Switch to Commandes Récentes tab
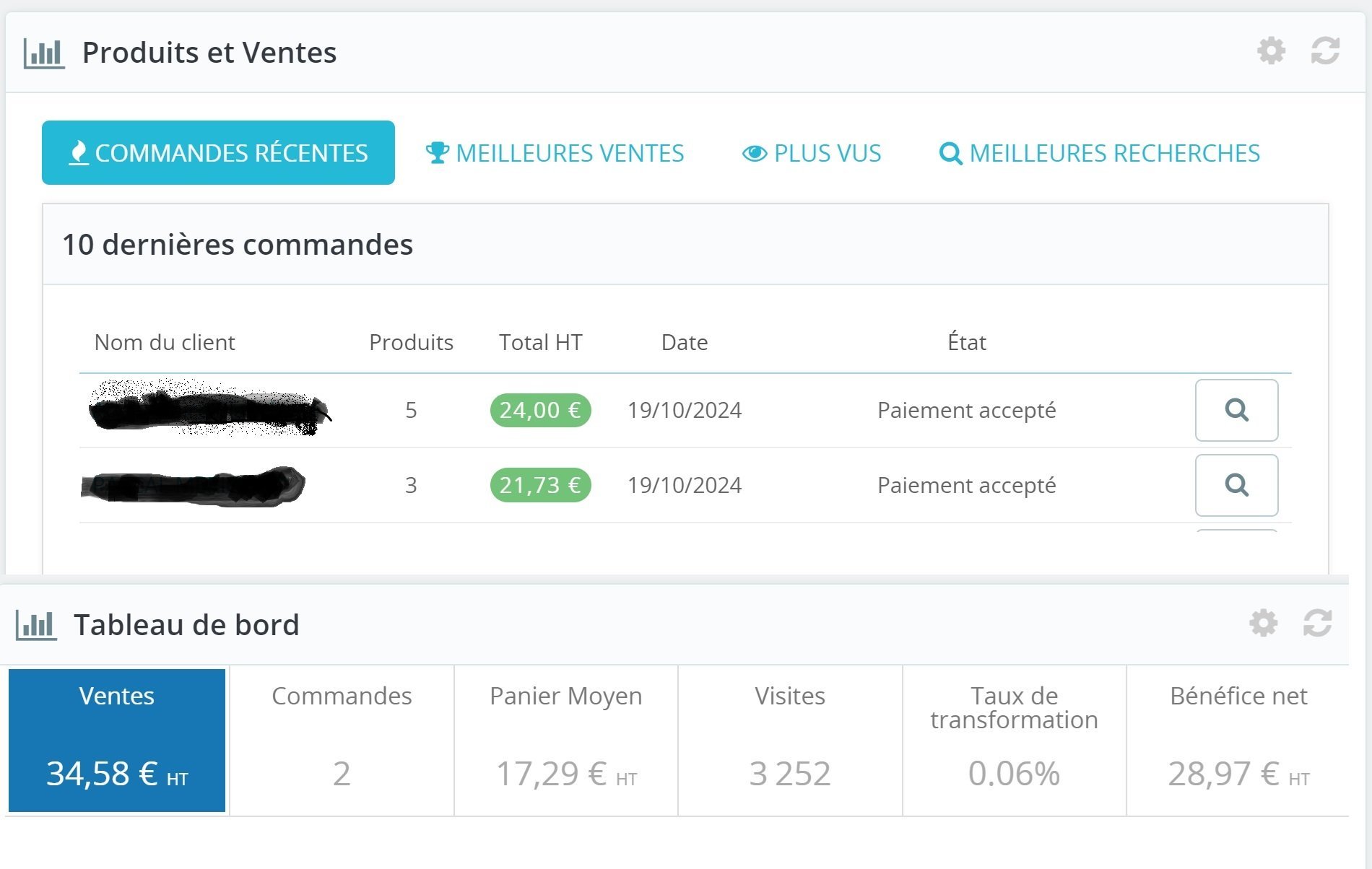 click(218, 152)
